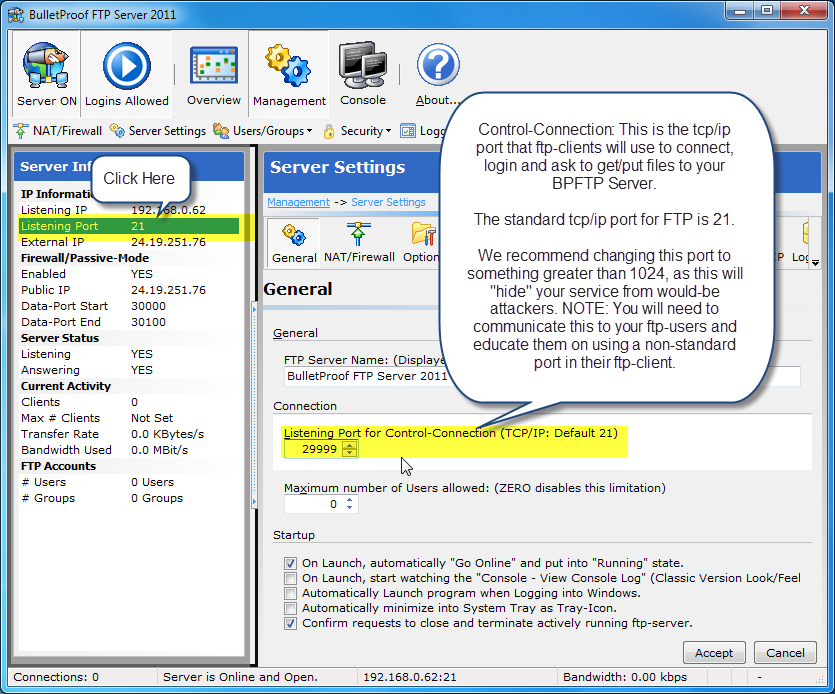Open the Overview chart icon

(x=214, y=65)
